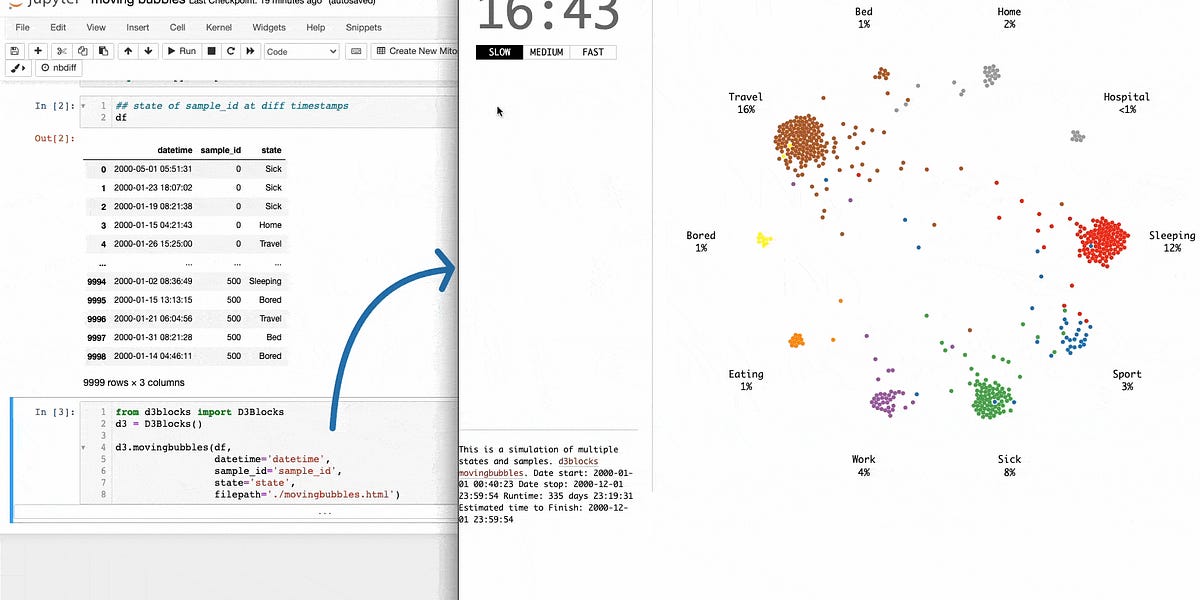Click the Eating 1% label
This screenshot has width=1200, height=600.
pyautogui.click(x=745, y=380)
